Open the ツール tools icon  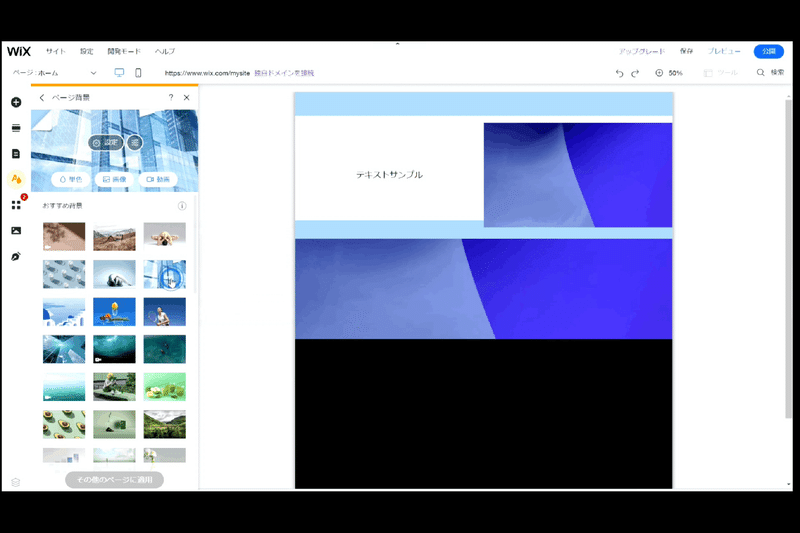pos(720,73)
